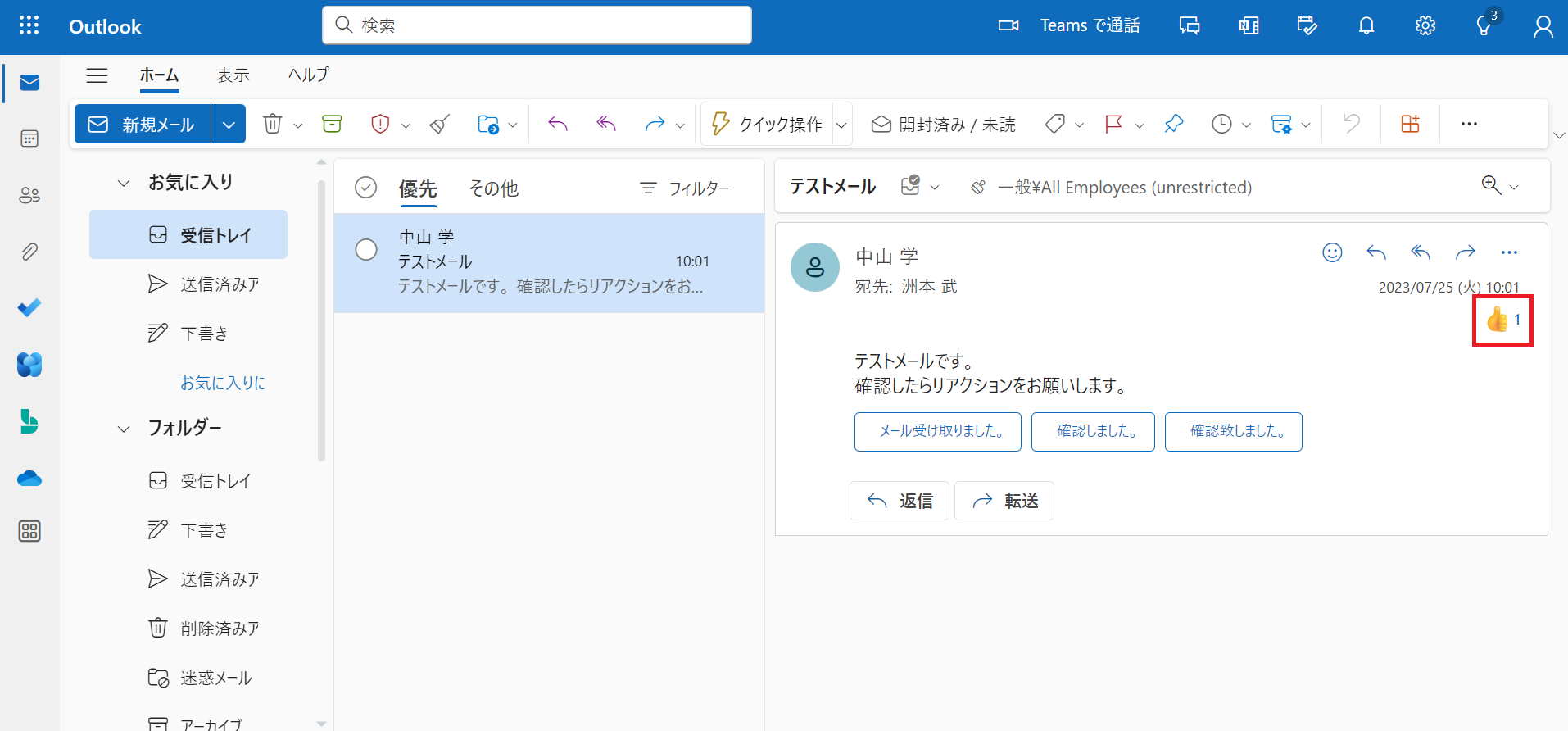
Task: Open To Do checkmark app
Action: click(29, 308)
